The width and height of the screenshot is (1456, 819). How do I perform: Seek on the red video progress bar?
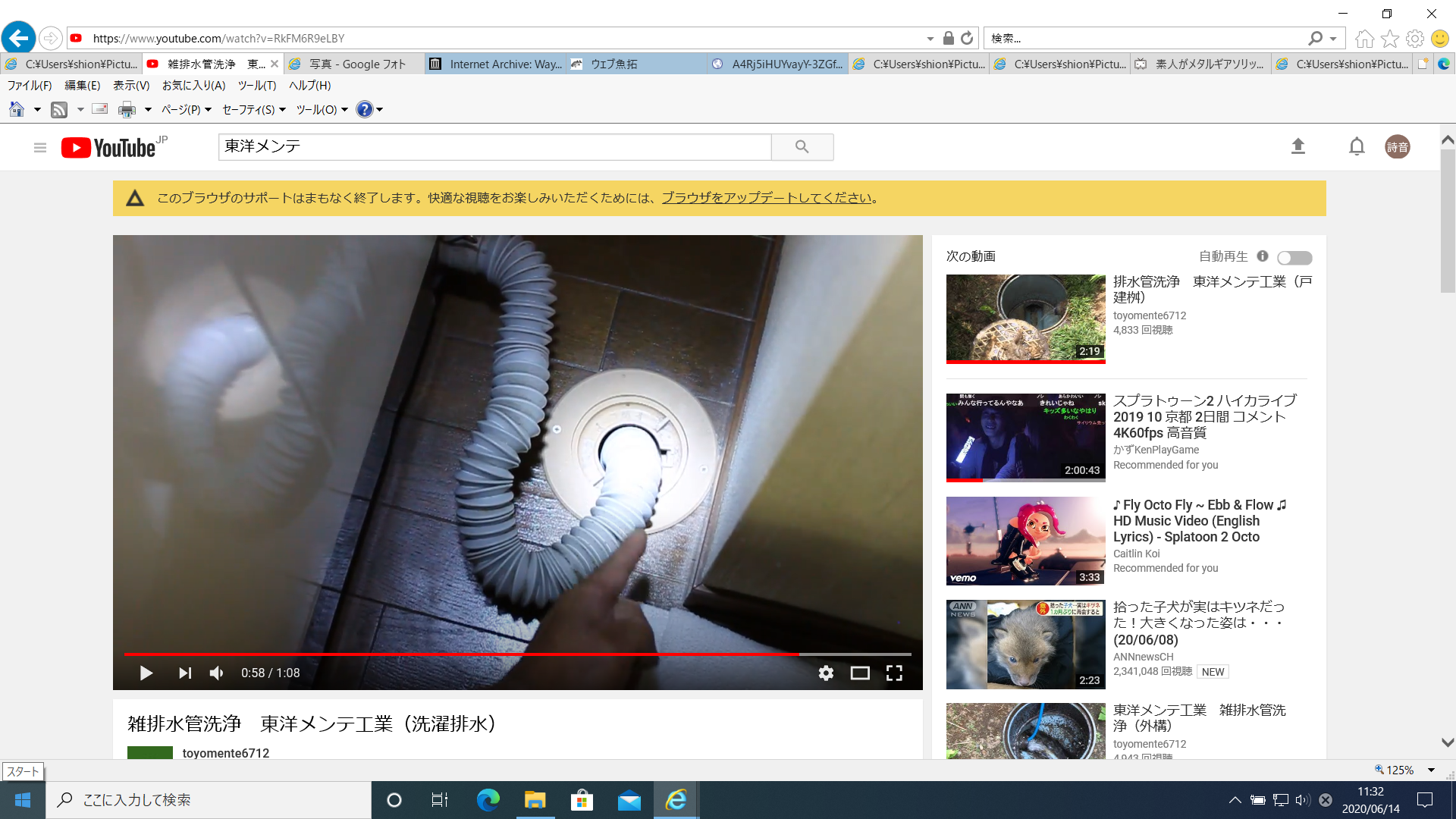(455, 654)
